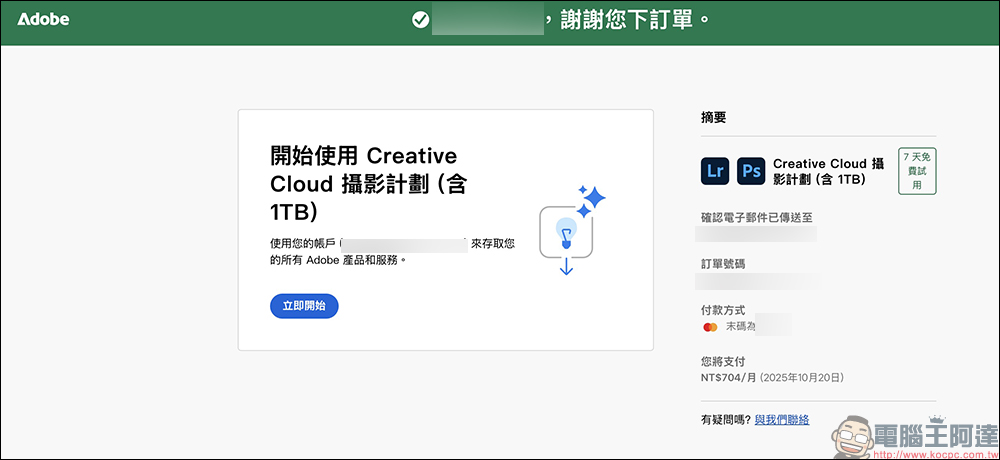Image resolution: width=1000 pixels, height=460 pixels.
Task: Select the 摘要 summary heading
Action: [714, 117]
